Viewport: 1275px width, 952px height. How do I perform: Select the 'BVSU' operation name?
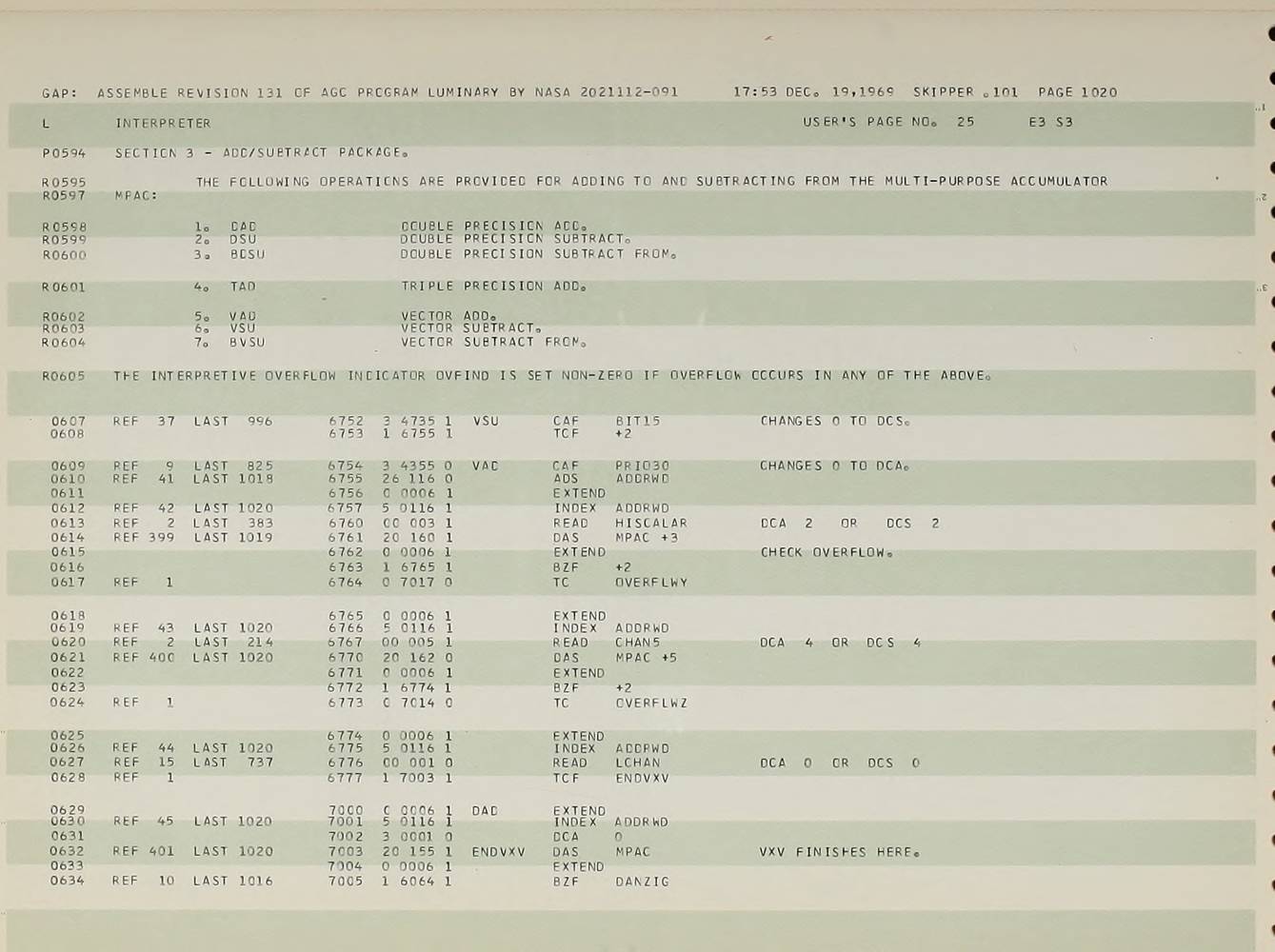point(248,342)
